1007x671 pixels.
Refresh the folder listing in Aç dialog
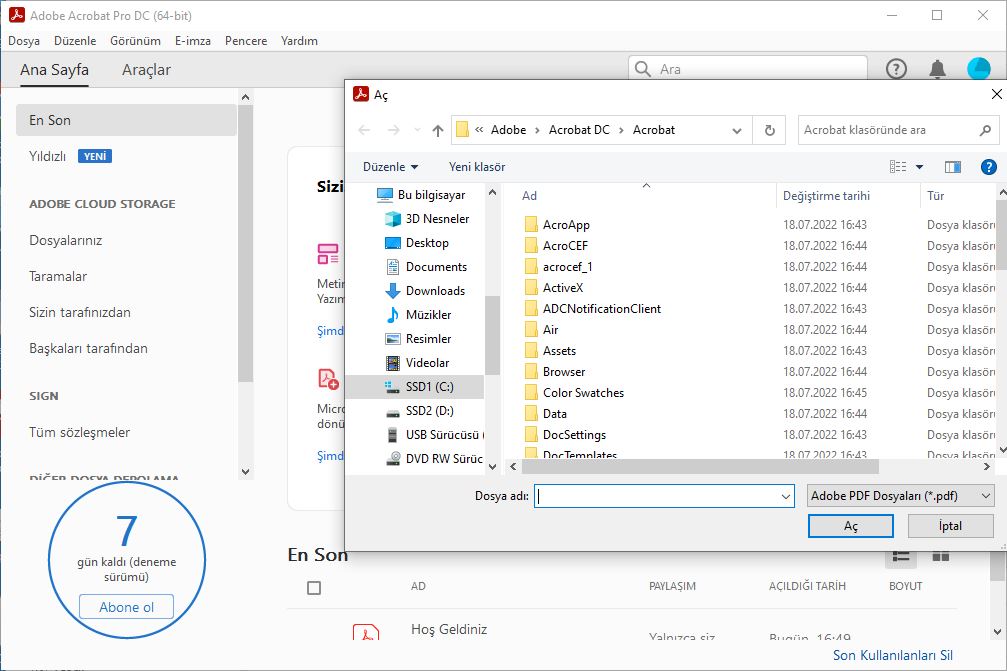[x=769, y=130]
